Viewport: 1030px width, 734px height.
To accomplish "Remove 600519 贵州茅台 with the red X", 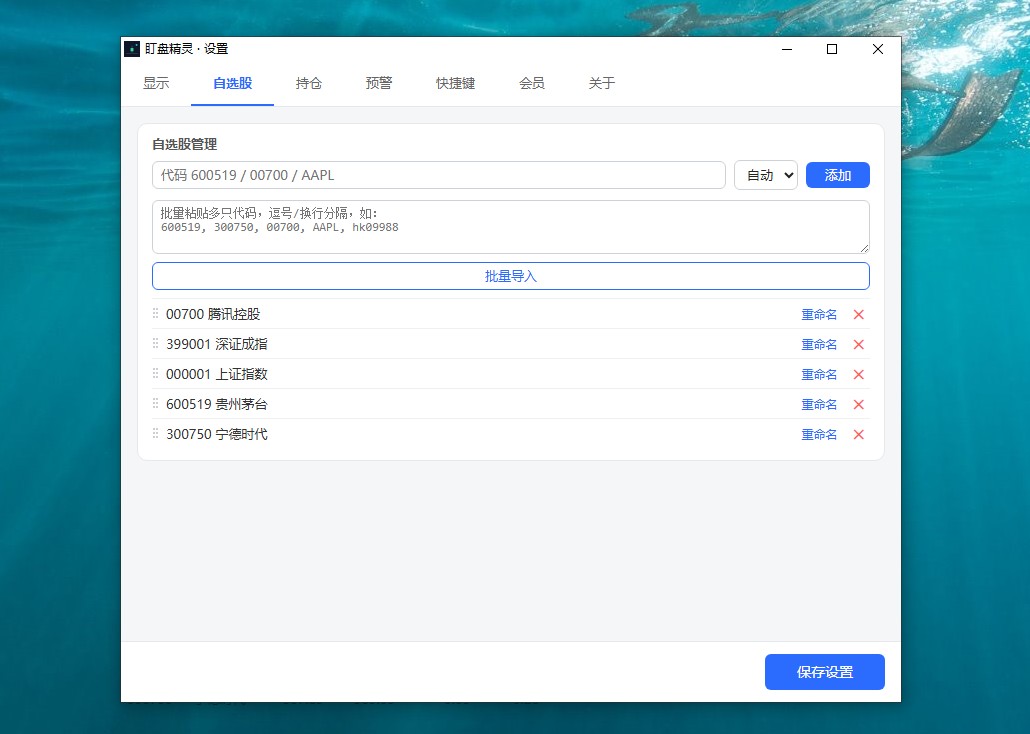I will pyautogui.click(x=858, y=405).
